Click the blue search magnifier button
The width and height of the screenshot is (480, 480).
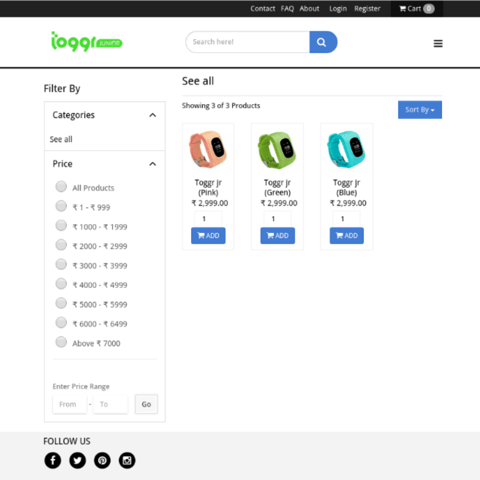tap(323, 42)
